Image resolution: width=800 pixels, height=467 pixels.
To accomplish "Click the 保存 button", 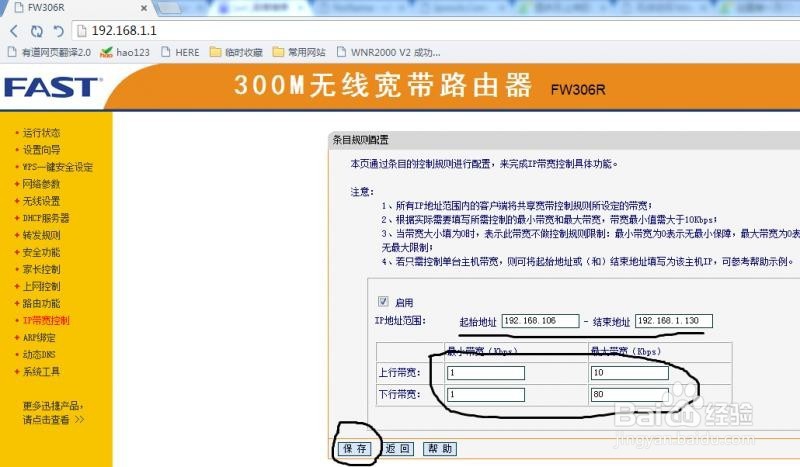I will tap(355, 449).
